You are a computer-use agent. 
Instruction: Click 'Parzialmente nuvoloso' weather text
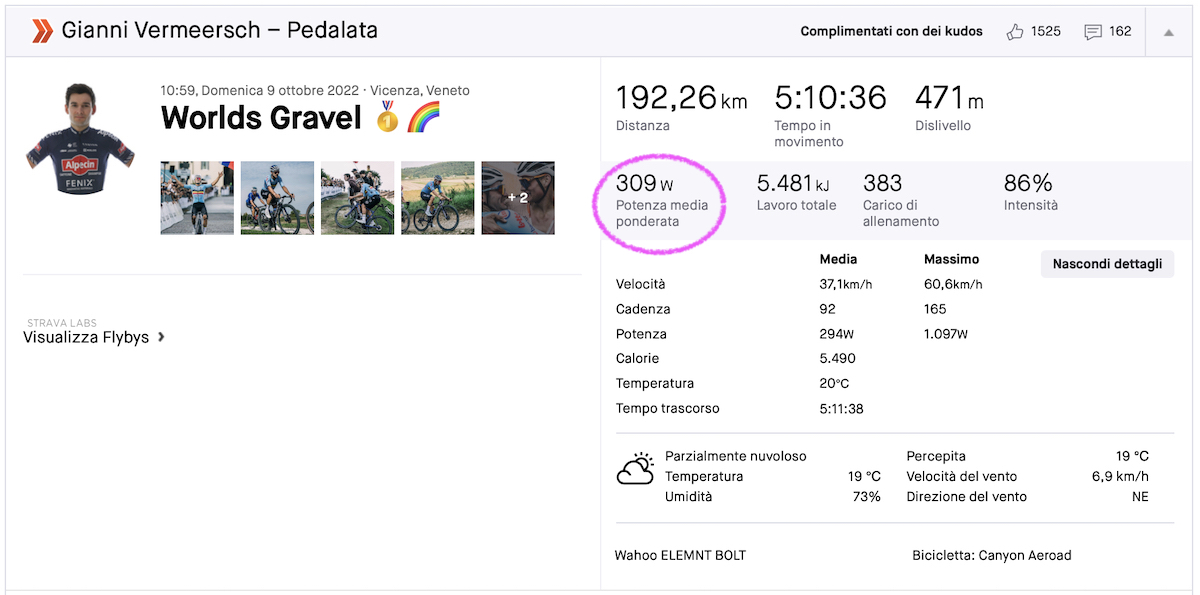tap(736, 456)
